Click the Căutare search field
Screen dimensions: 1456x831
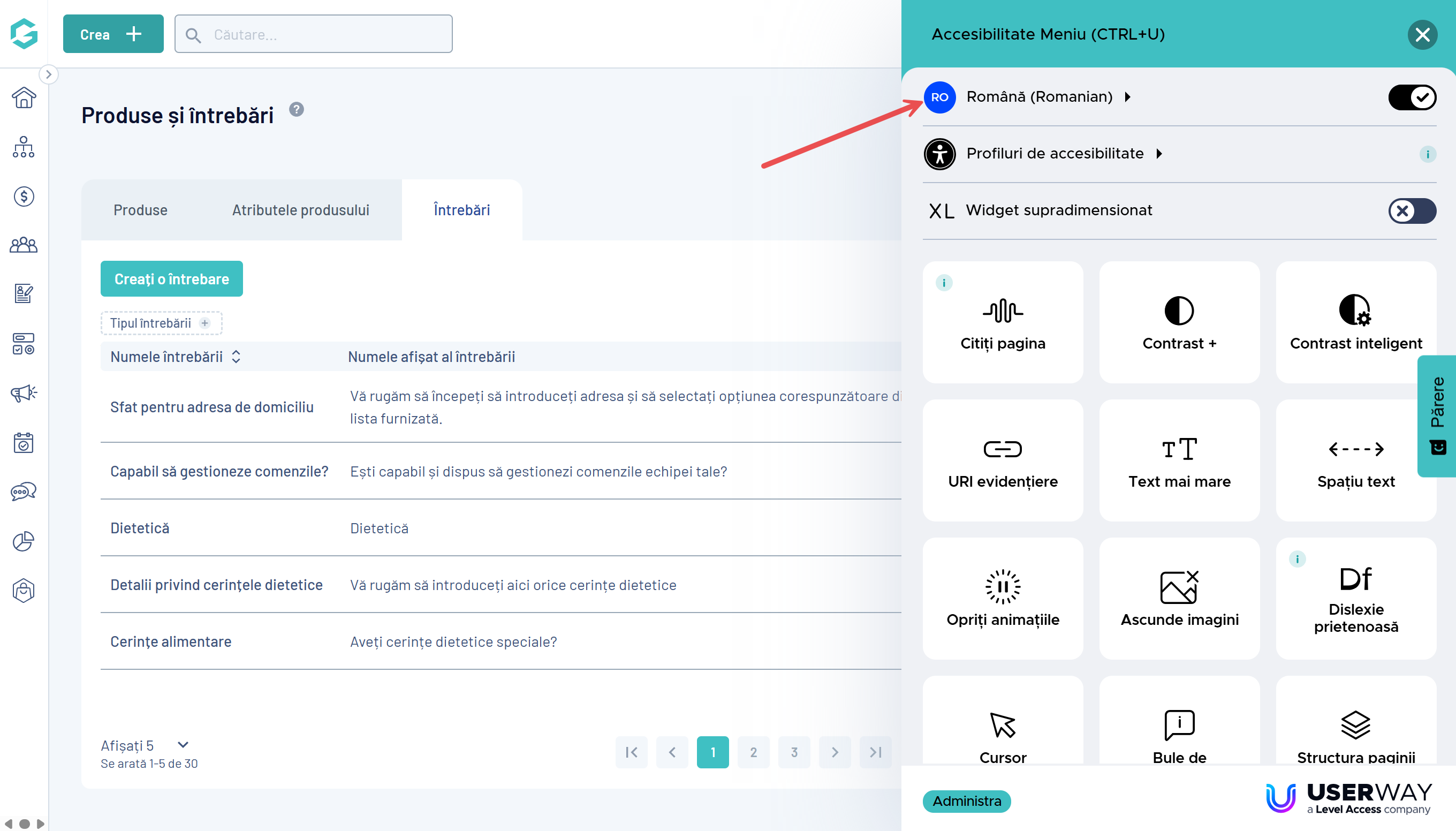coord(320,34)
